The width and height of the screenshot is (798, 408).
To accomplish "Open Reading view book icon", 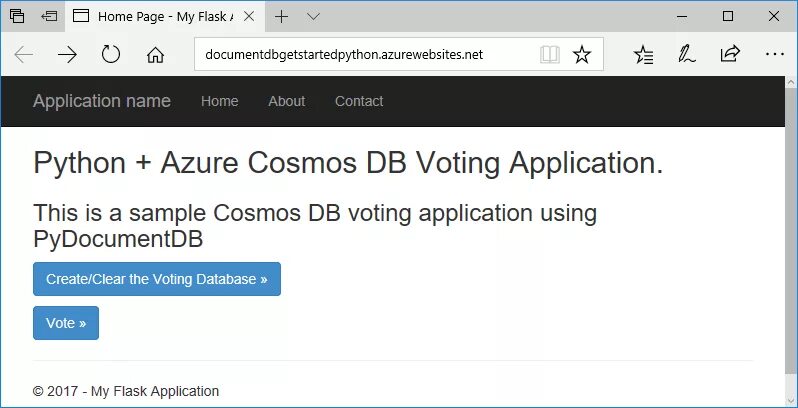I will point(549,55).
